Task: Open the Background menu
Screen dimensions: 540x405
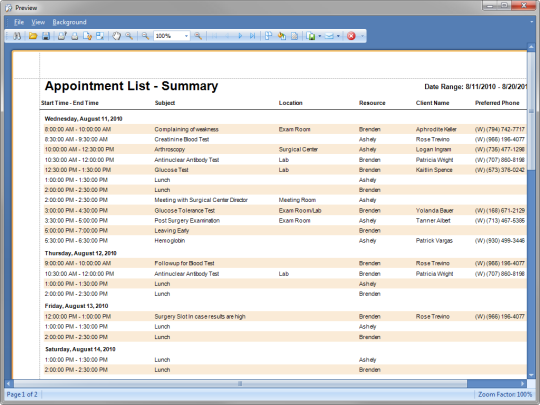Action: click(69, 22)
